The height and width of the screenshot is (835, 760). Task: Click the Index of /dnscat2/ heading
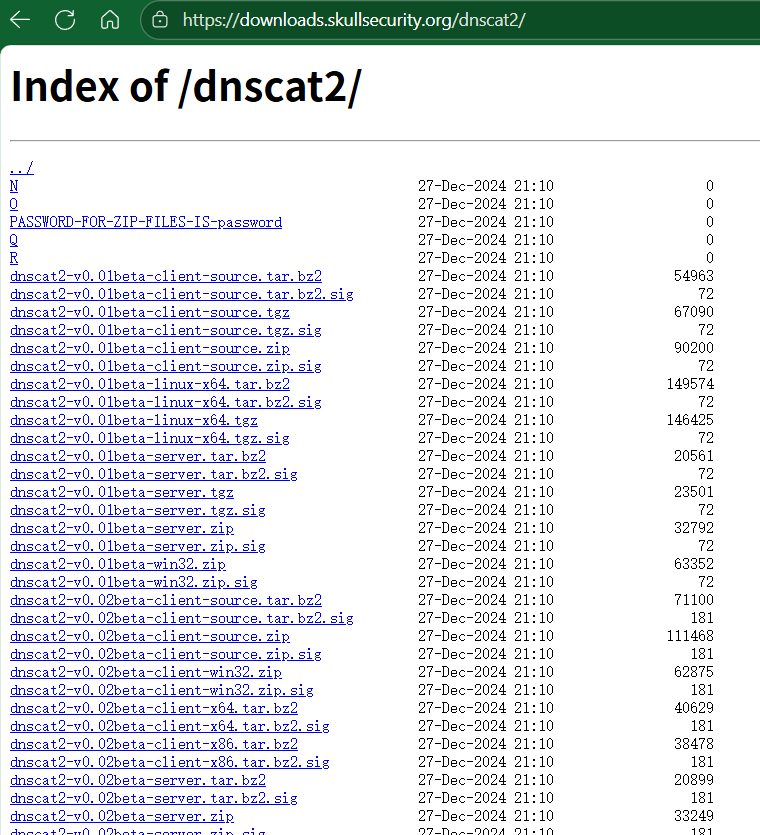coord(186,87)
